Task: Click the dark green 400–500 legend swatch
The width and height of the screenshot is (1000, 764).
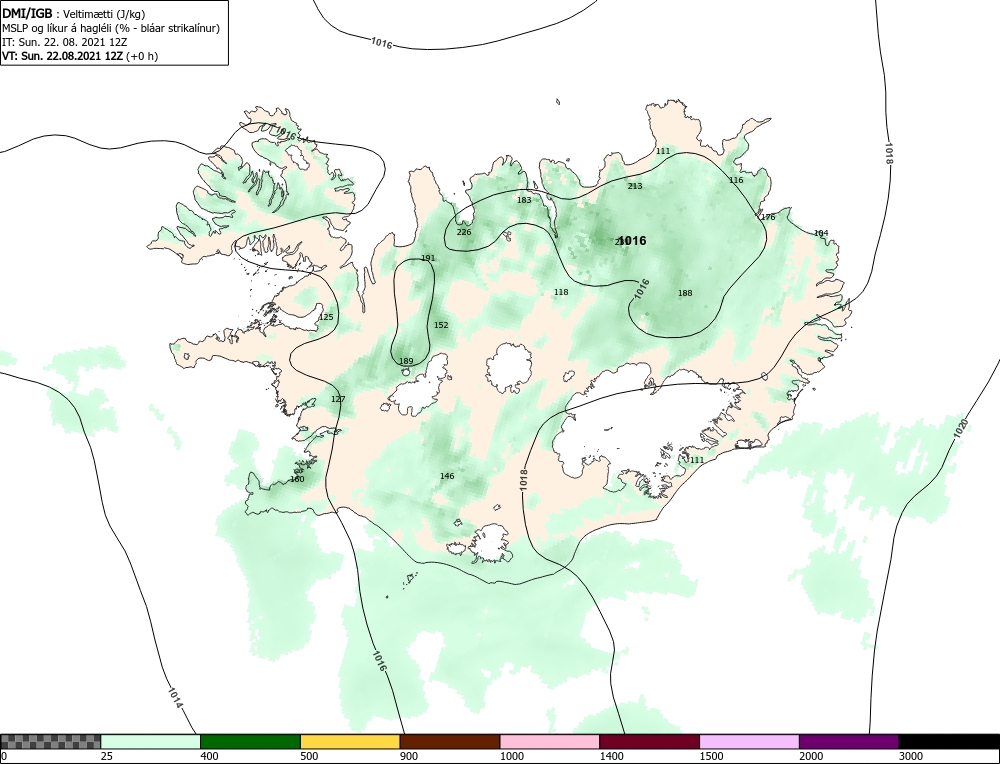Action: (250, 741)
